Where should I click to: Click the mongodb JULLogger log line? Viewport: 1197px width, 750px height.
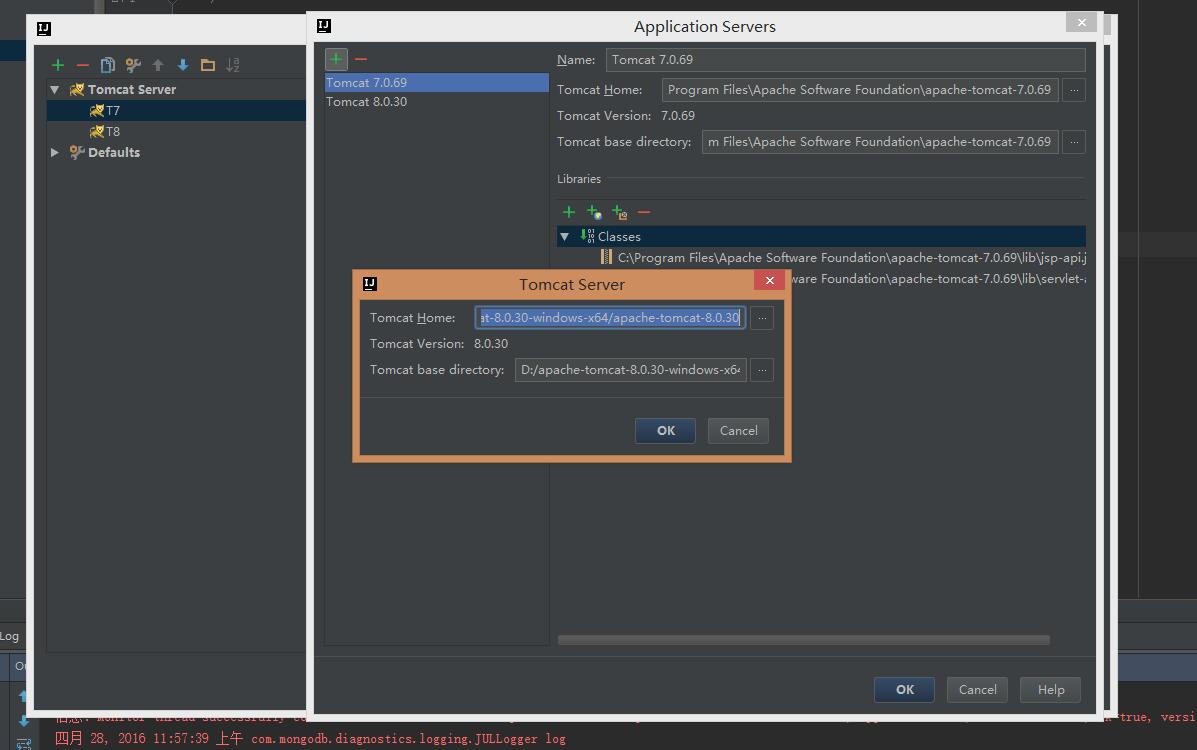(x=310, y=739)
